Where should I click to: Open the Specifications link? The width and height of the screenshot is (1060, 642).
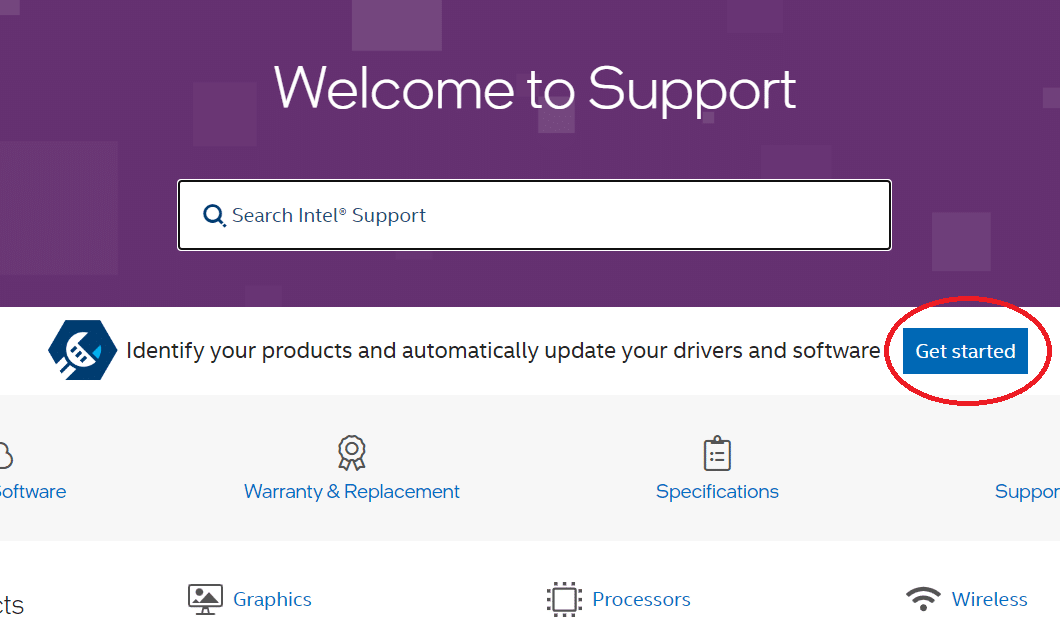click(717, 492)
